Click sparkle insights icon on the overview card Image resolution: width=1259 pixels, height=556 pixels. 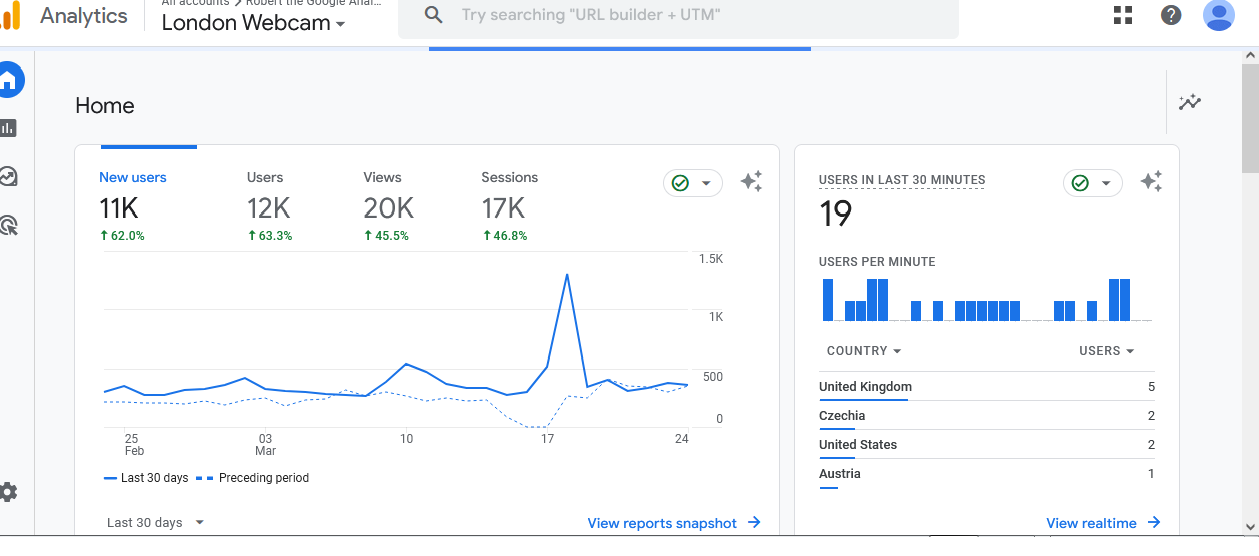[x=751, y=182]
